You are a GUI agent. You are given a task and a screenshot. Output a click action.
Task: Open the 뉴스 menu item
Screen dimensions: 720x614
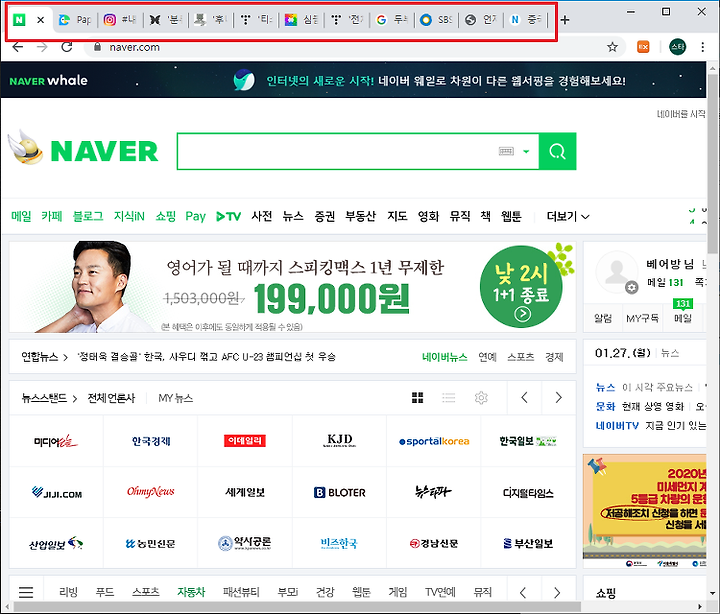(293, 216)
